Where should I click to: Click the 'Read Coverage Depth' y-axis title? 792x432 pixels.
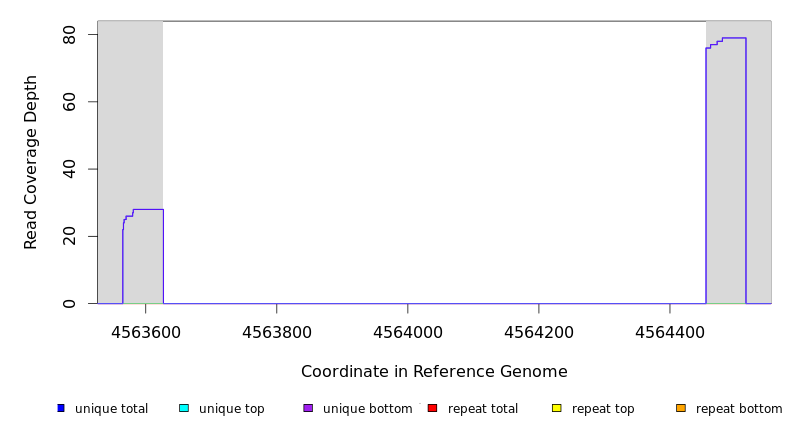tap(31, 162)
